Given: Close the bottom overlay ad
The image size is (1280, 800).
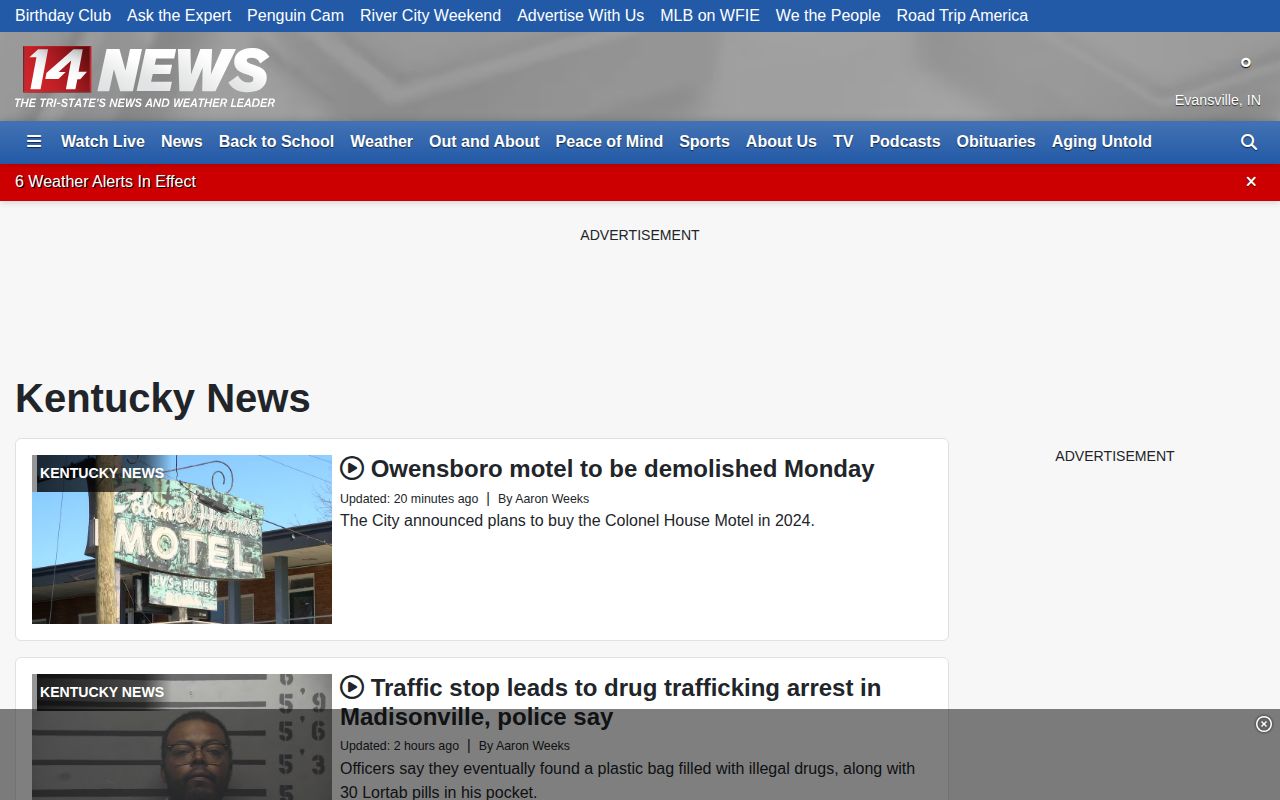Looking at the screenshot, I should (1264, 724).
